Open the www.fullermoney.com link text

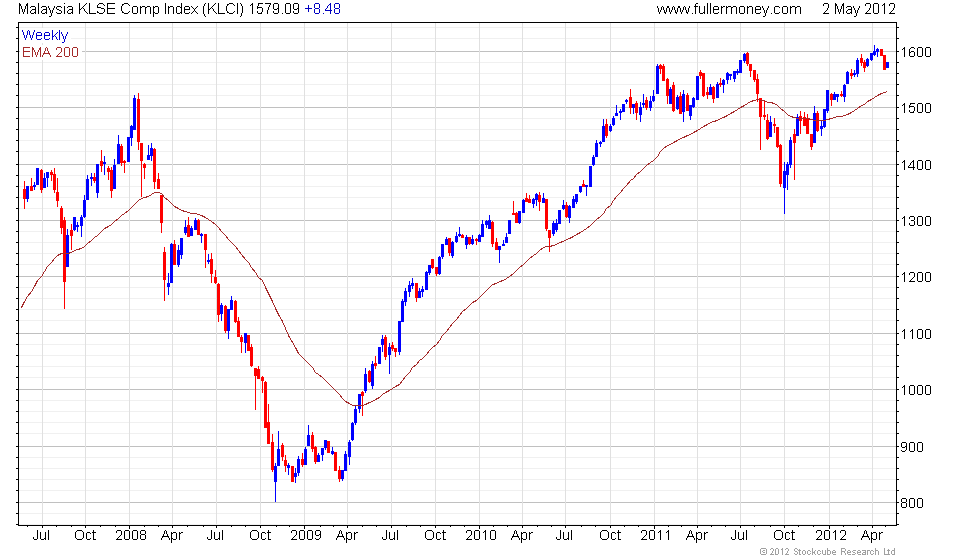(x=729, y=9)
